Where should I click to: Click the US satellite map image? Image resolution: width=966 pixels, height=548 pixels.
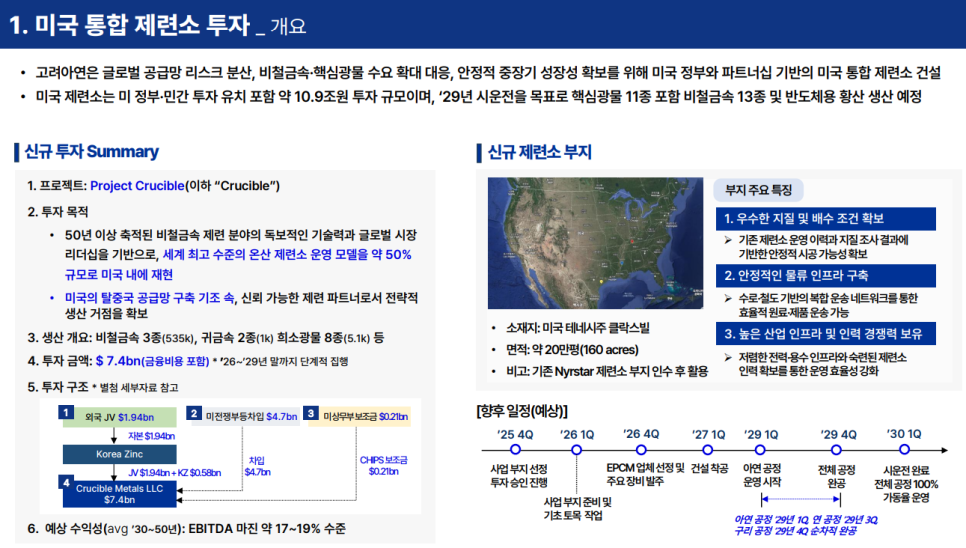pos(594,243)
